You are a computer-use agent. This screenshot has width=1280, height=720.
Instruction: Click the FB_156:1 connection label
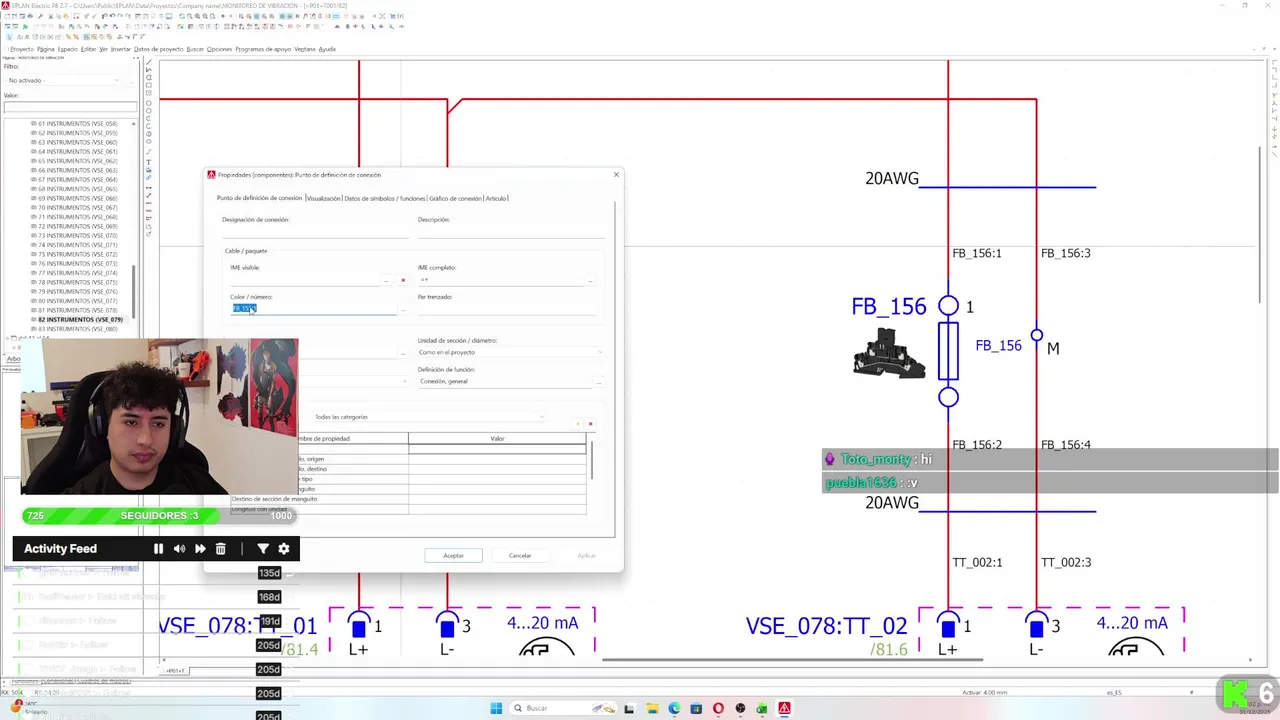click(976, 253)
